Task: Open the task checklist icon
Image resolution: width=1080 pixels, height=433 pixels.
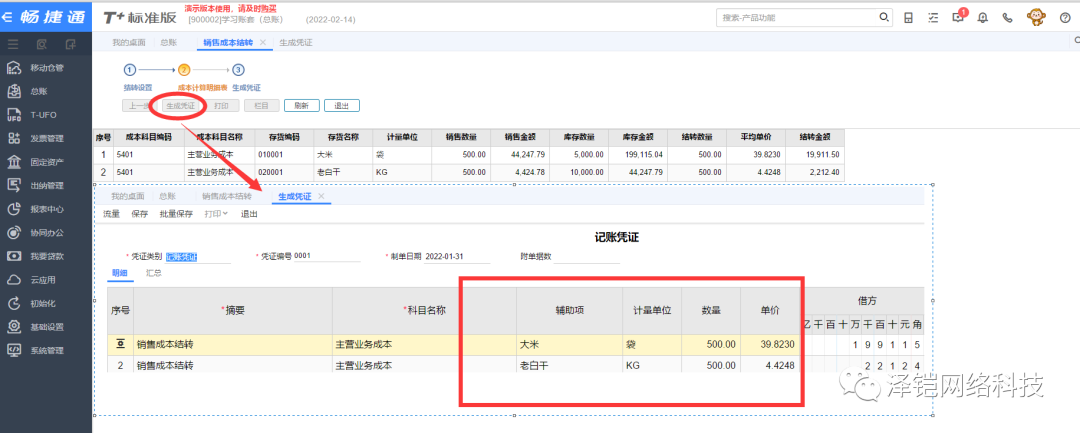Action: pos(933,18)
